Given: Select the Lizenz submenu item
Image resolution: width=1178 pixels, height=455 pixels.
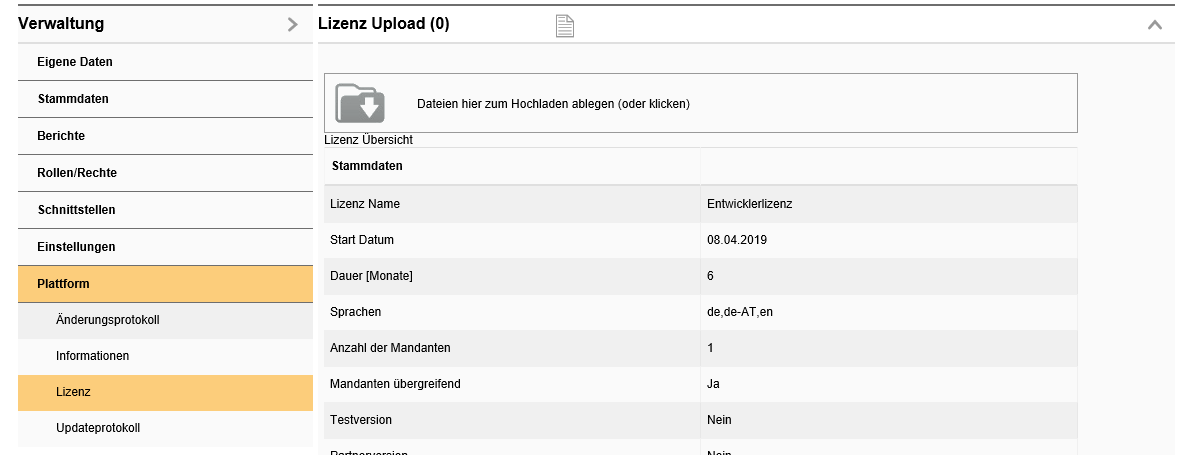Looking at the screenshot, I should (73, 392).
